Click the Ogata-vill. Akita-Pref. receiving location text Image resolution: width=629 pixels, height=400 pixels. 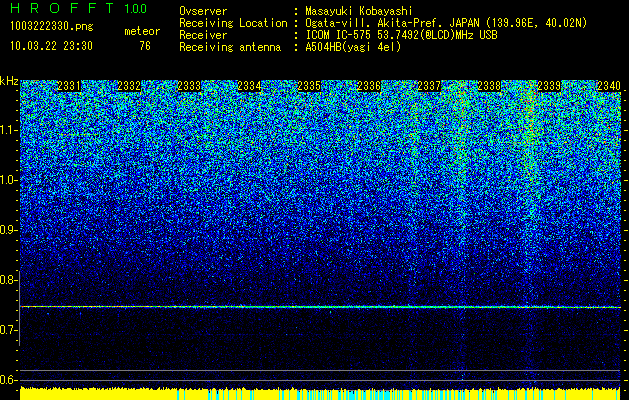coord(446,23)
